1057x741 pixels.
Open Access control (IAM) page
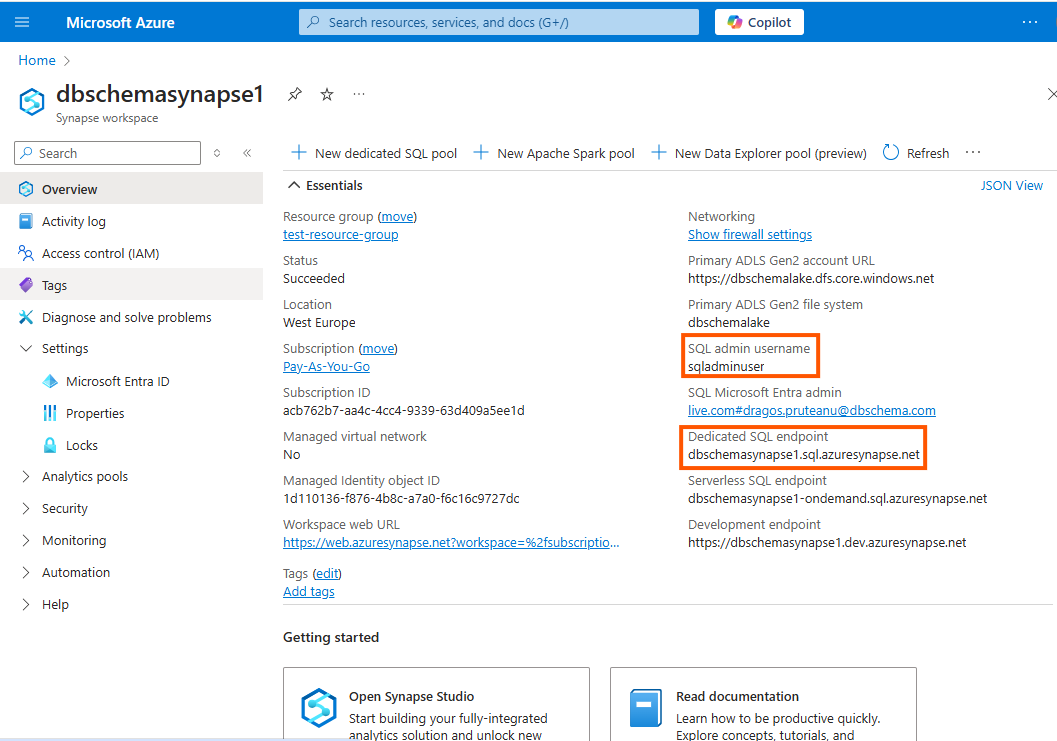tap(100, 253)
